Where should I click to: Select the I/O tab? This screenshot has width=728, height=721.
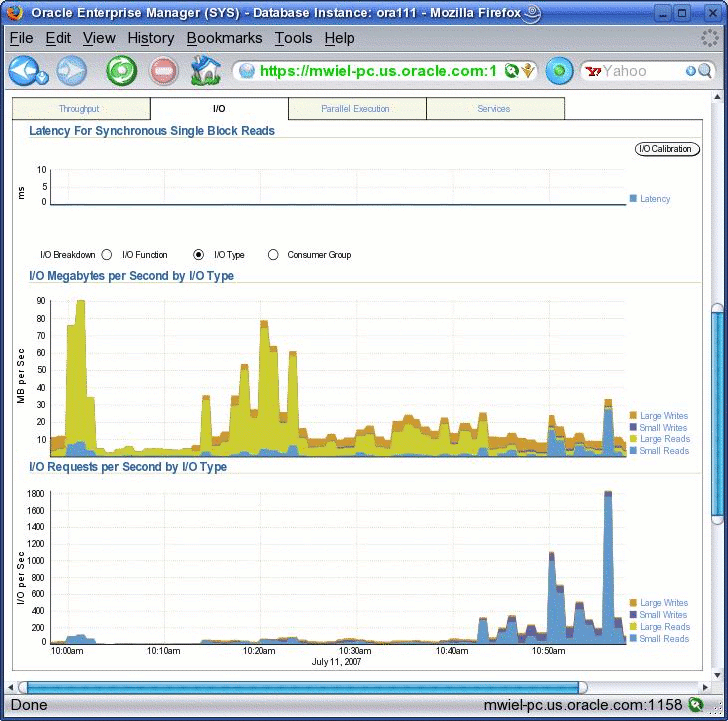pos(219,109)
